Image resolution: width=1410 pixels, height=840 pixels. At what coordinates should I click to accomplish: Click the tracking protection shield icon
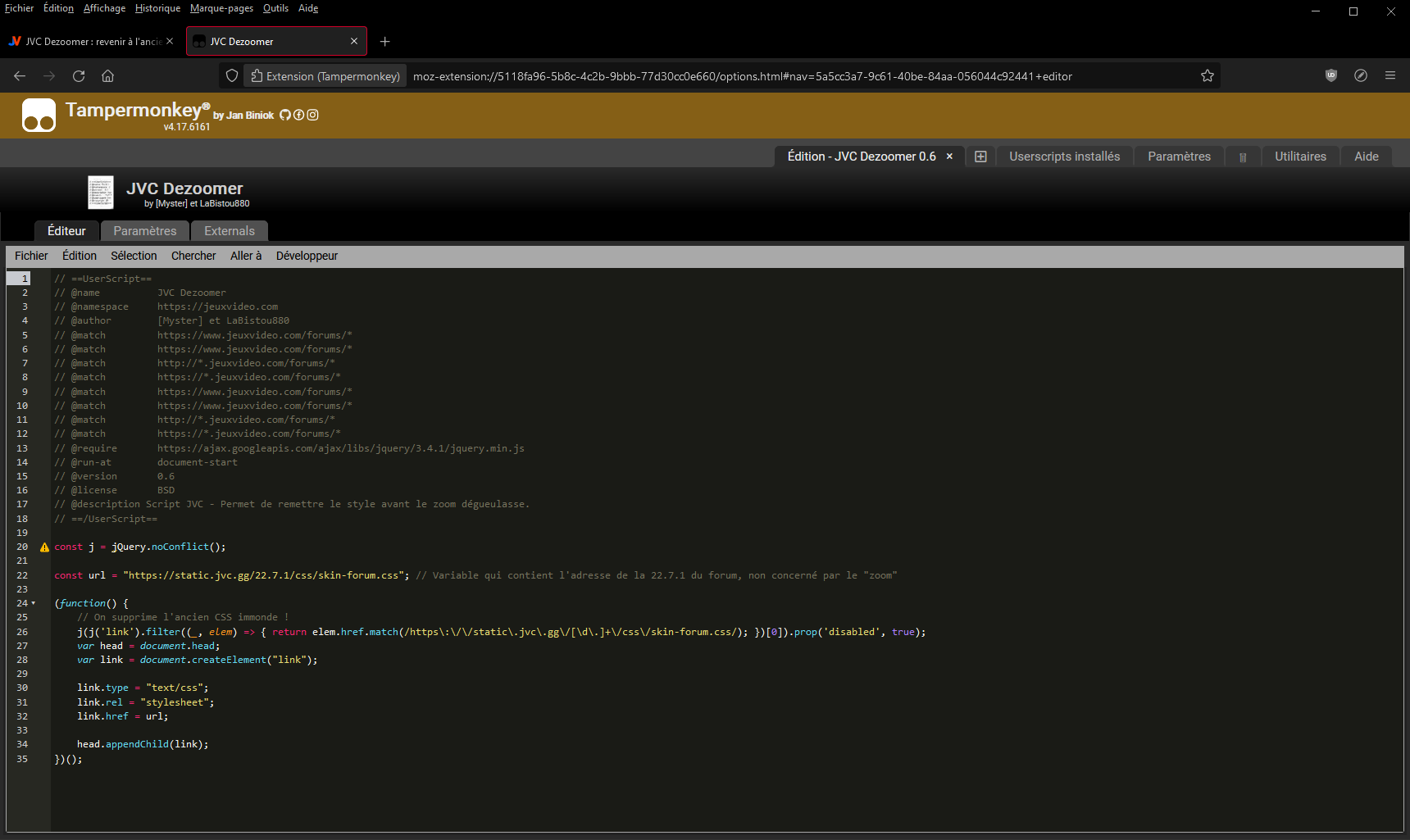click(x=232, y=76)
